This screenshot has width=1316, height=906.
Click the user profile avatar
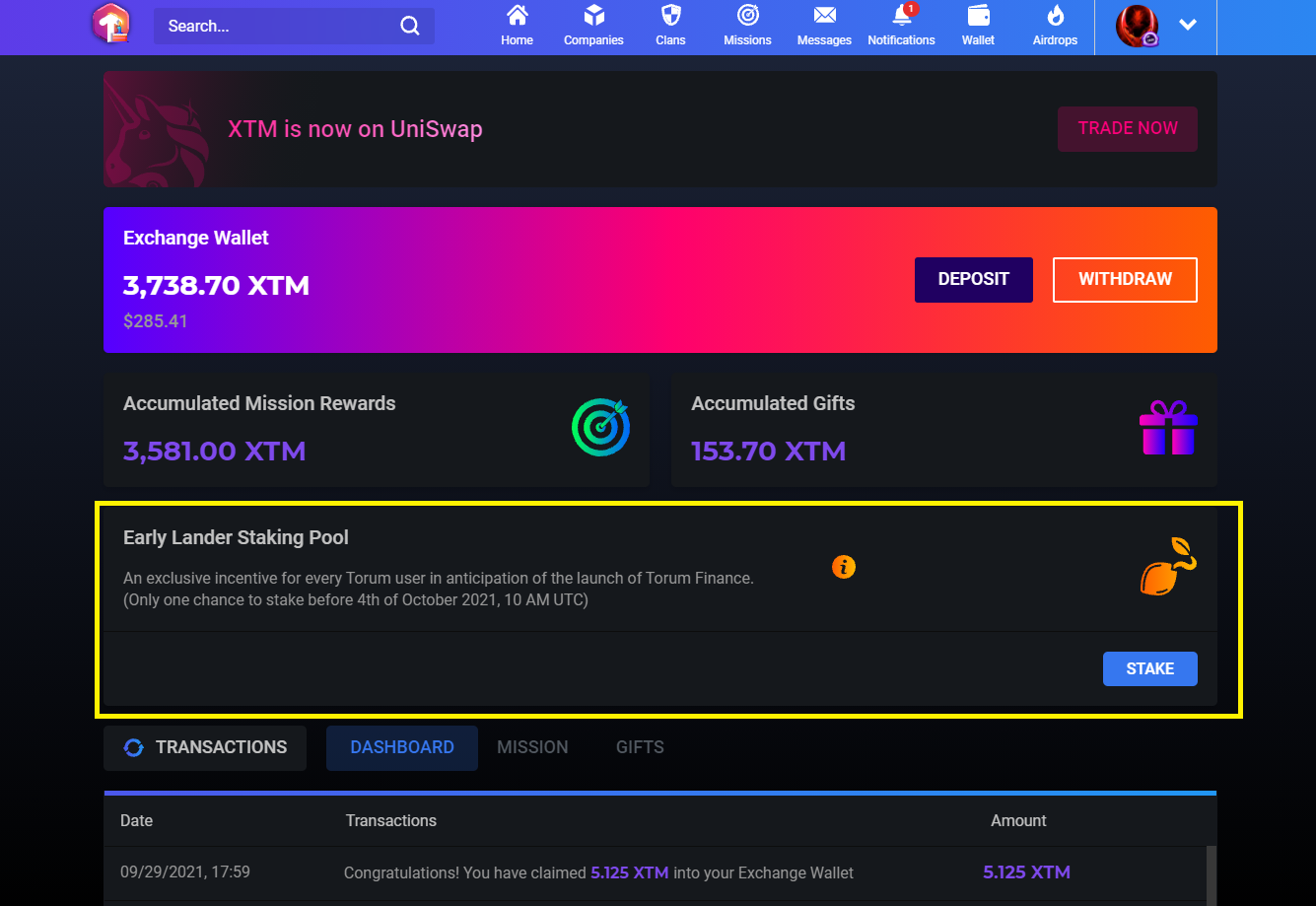point(1137,26)
